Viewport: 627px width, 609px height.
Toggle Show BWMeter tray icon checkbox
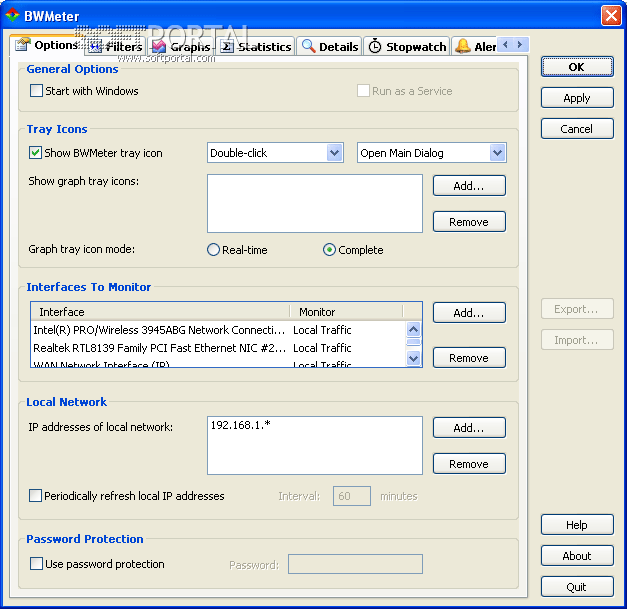[35, 153]
